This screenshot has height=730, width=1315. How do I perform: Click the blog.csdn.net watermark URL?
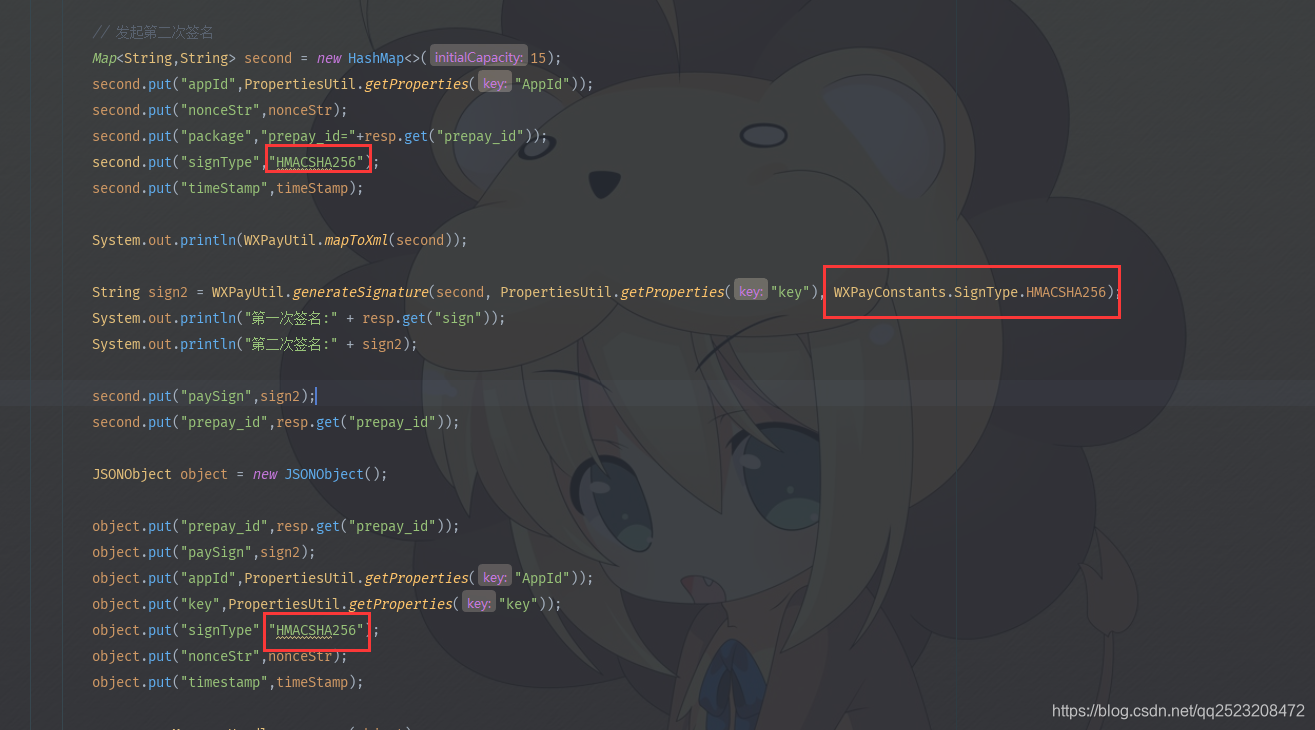[1178, 711]
